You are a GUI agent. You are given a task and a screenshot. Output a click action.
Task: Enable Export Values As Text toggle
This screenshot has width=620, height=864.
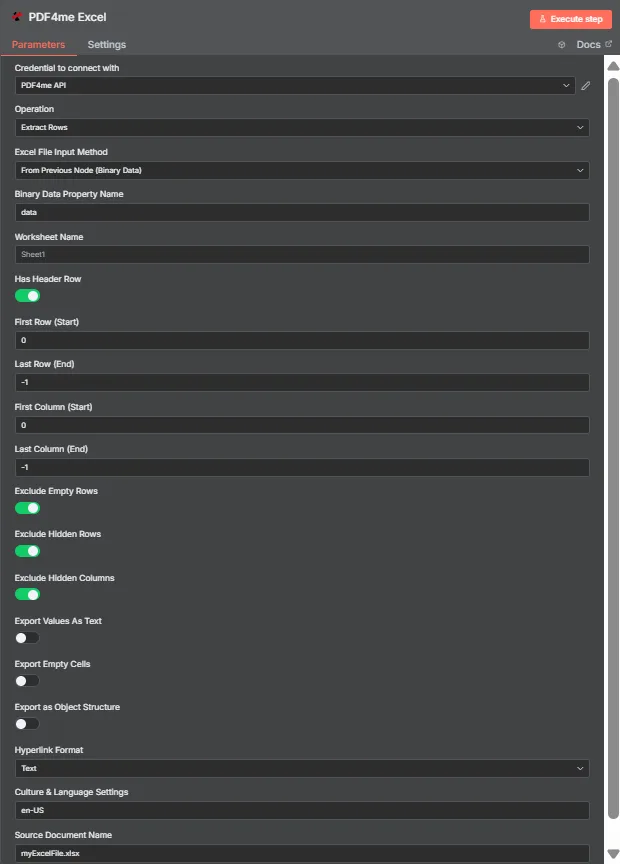(28, 638)
